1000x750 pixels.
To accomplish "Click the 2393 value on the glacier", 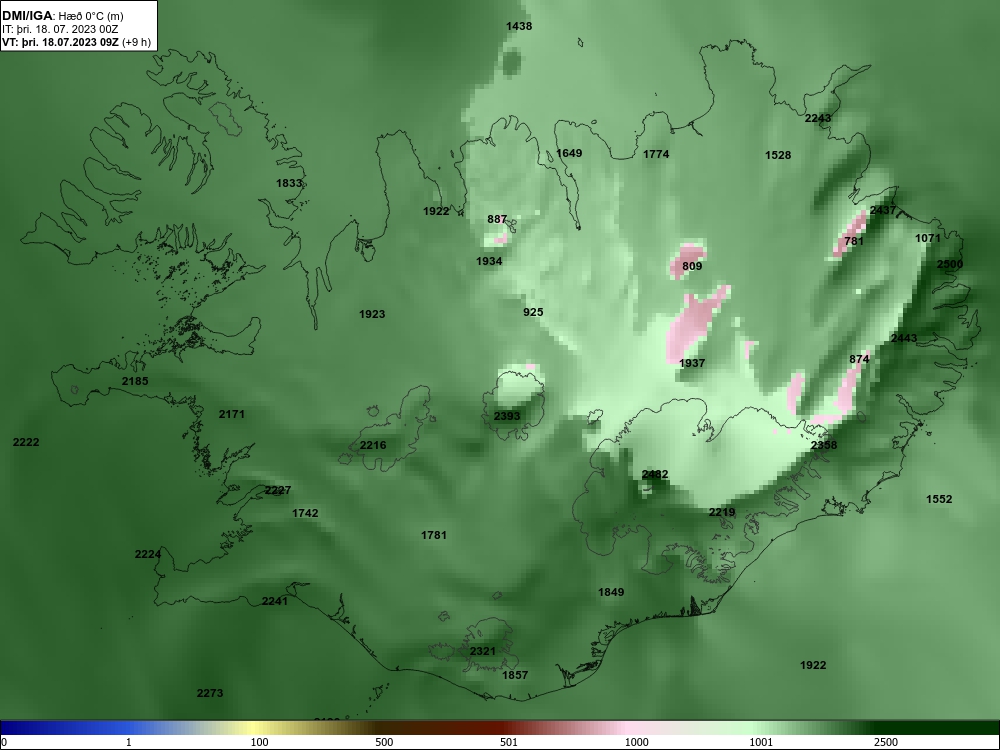I will click(x=507, y=416).
